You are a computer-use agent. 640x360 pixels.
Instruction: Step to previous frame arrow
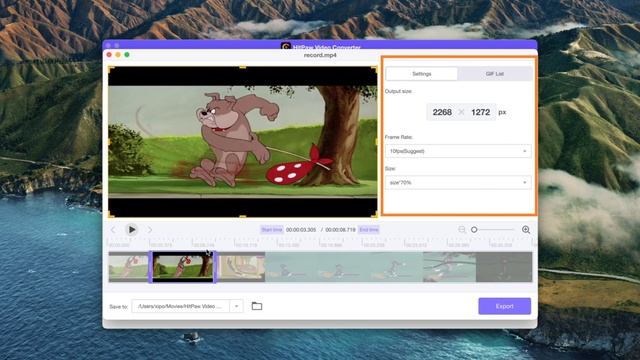[x=113, y=230]
